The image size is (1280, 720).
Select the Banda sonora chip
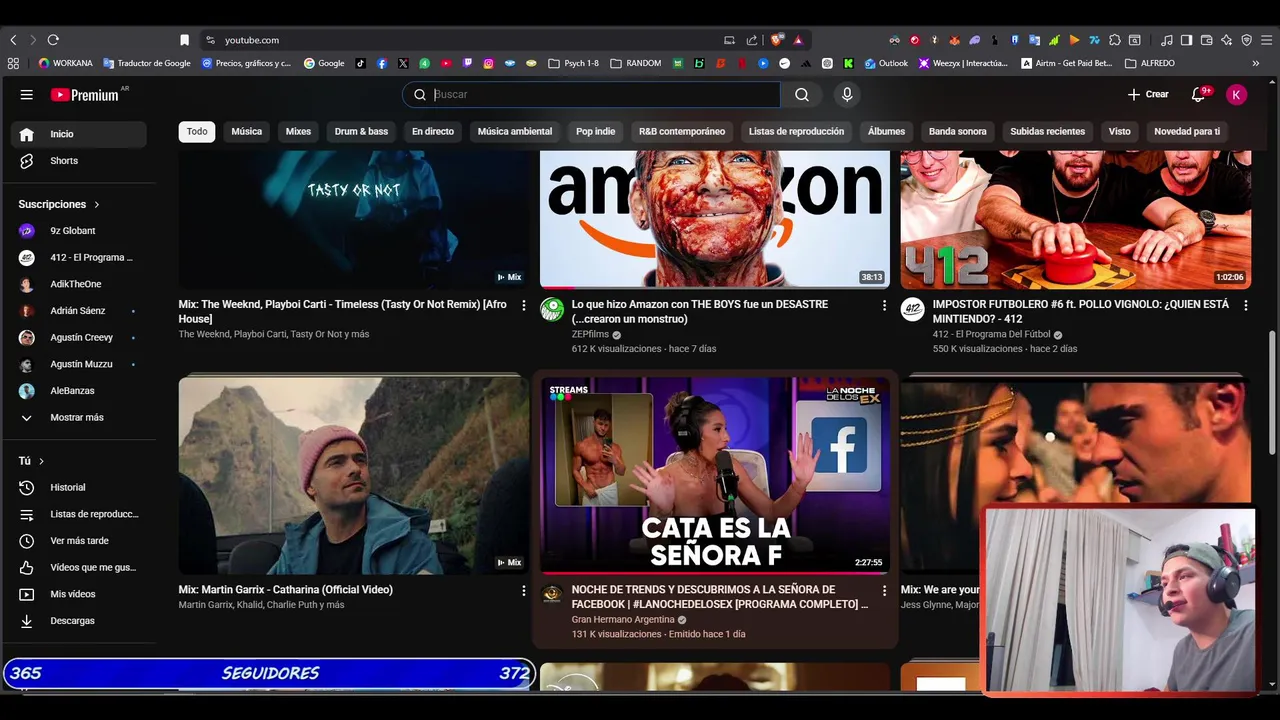(958, 131)
